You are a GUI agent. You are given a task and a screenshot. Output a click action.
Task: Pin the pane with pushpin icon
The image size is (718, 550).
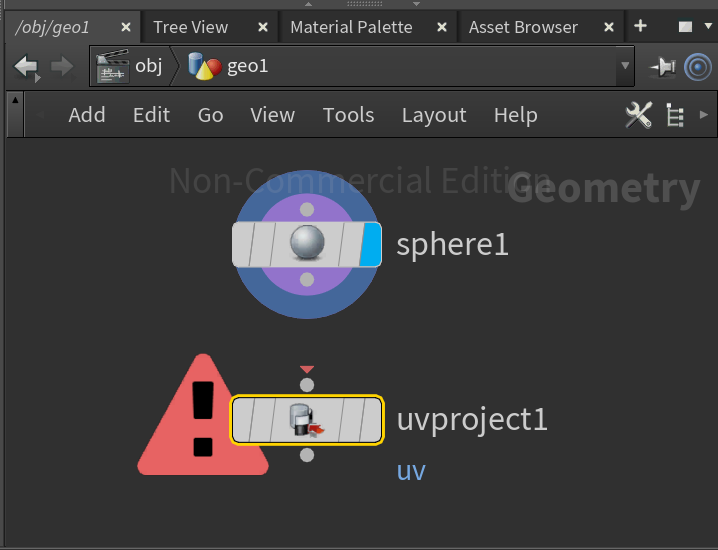click(663, 67)
